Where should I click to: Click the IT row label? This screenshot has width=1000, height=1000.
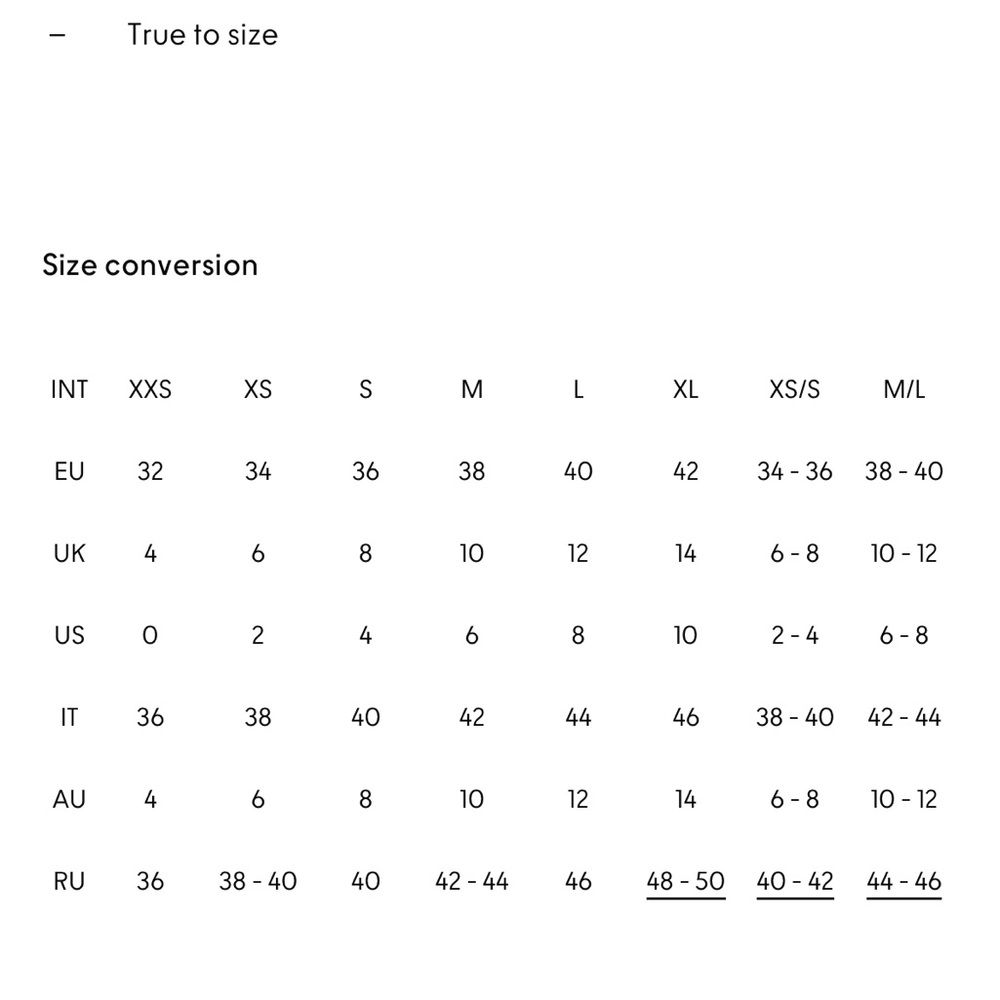tap(69, 717)
